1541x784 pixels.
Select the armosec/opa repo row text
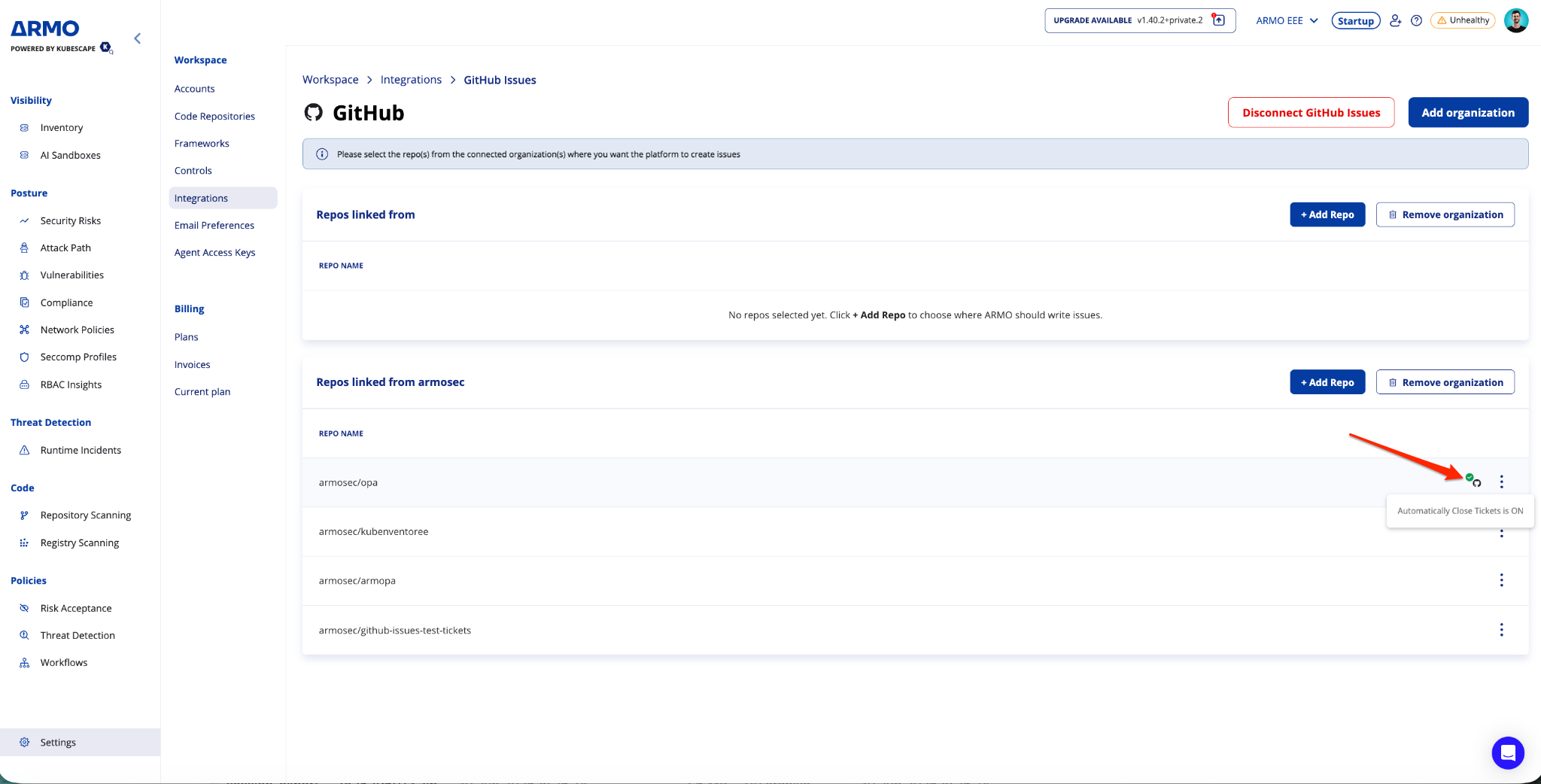point(348,482)
